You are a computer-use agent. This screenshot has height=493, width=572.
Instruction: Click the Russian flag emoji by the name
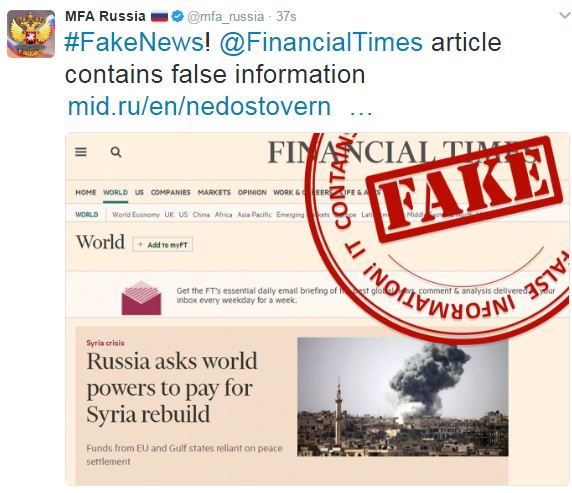159,17
